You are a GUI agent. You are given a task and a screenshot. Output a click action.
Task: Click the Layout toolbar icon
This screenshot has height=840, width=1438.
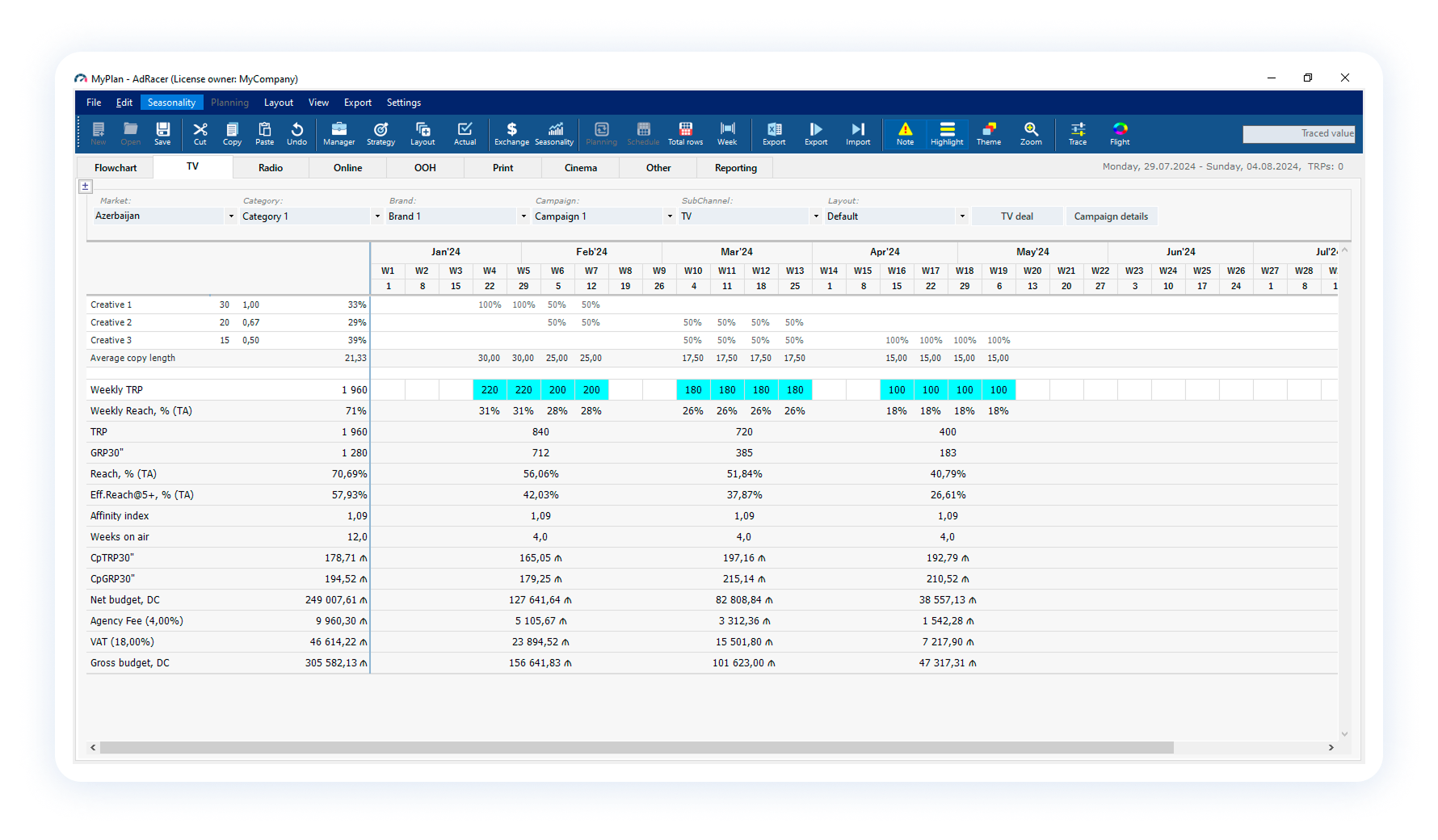423,133
